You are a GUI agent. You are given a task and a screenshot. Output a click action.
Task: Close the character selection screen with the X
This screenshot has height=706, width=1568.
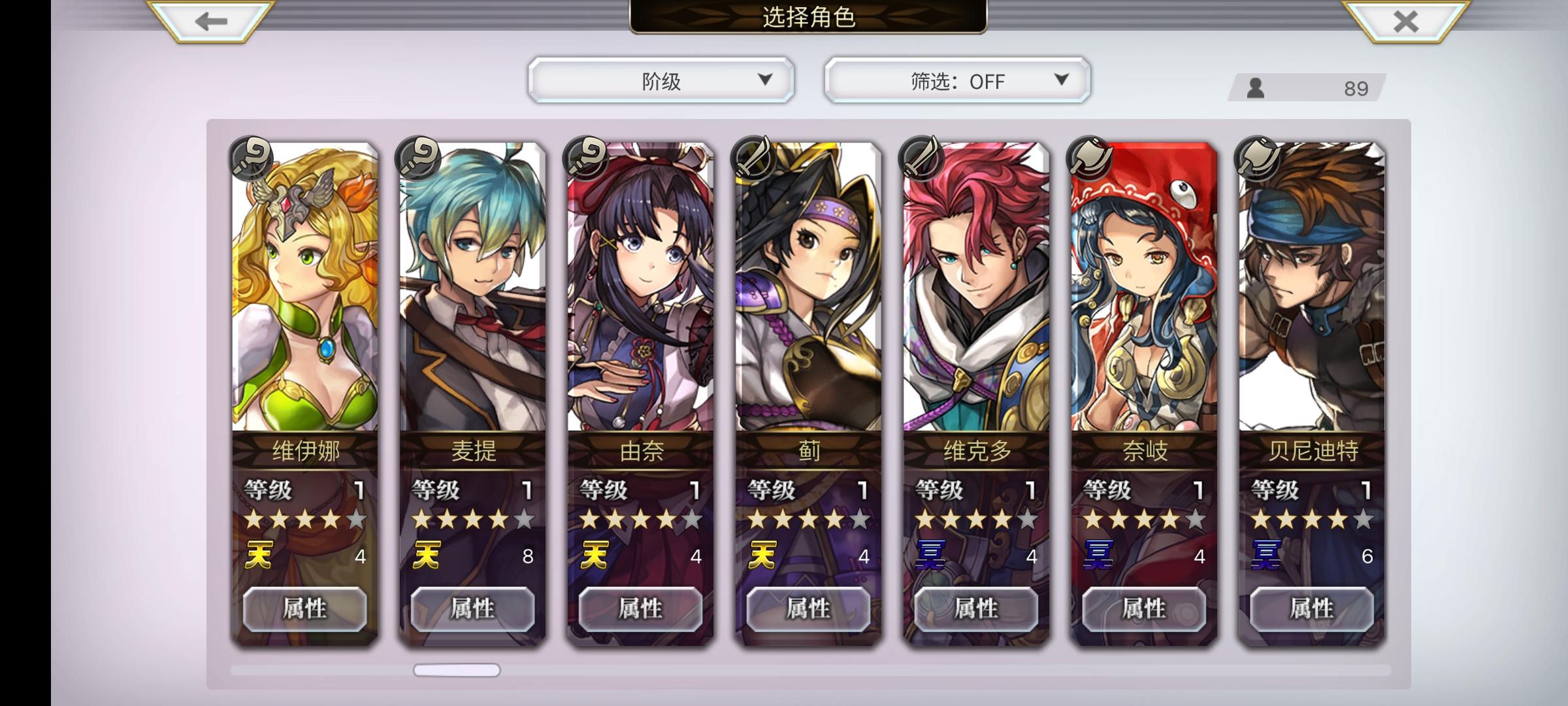click(x=1406, y=21)
